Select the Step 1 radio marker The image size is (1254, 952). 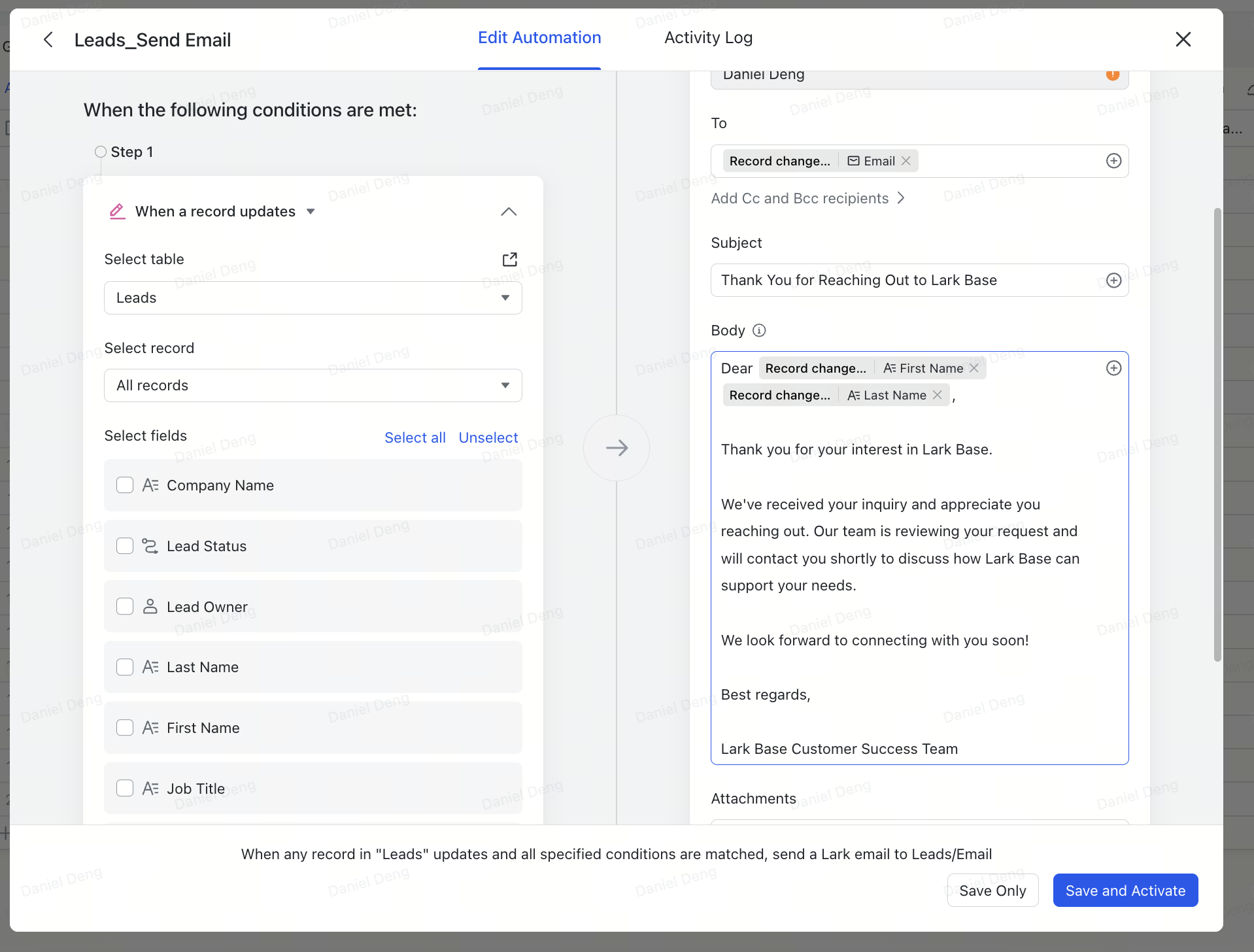click(x=101, y=152)
